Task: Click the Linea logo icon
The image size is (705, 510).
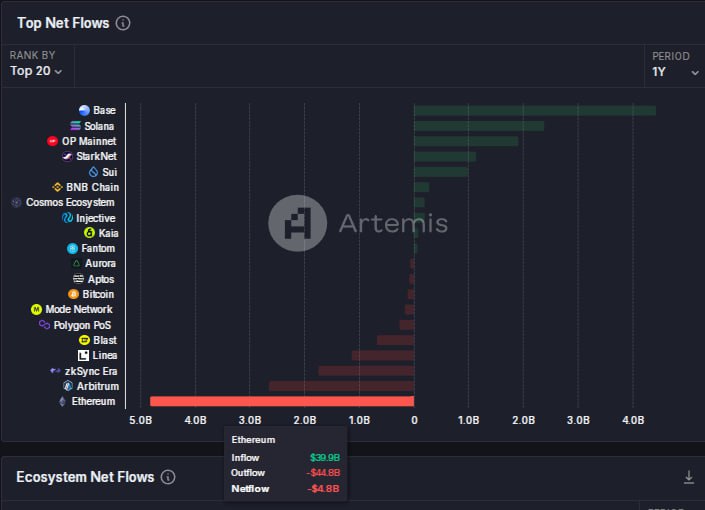Action: pyautogui.click(x=83, y=355)
